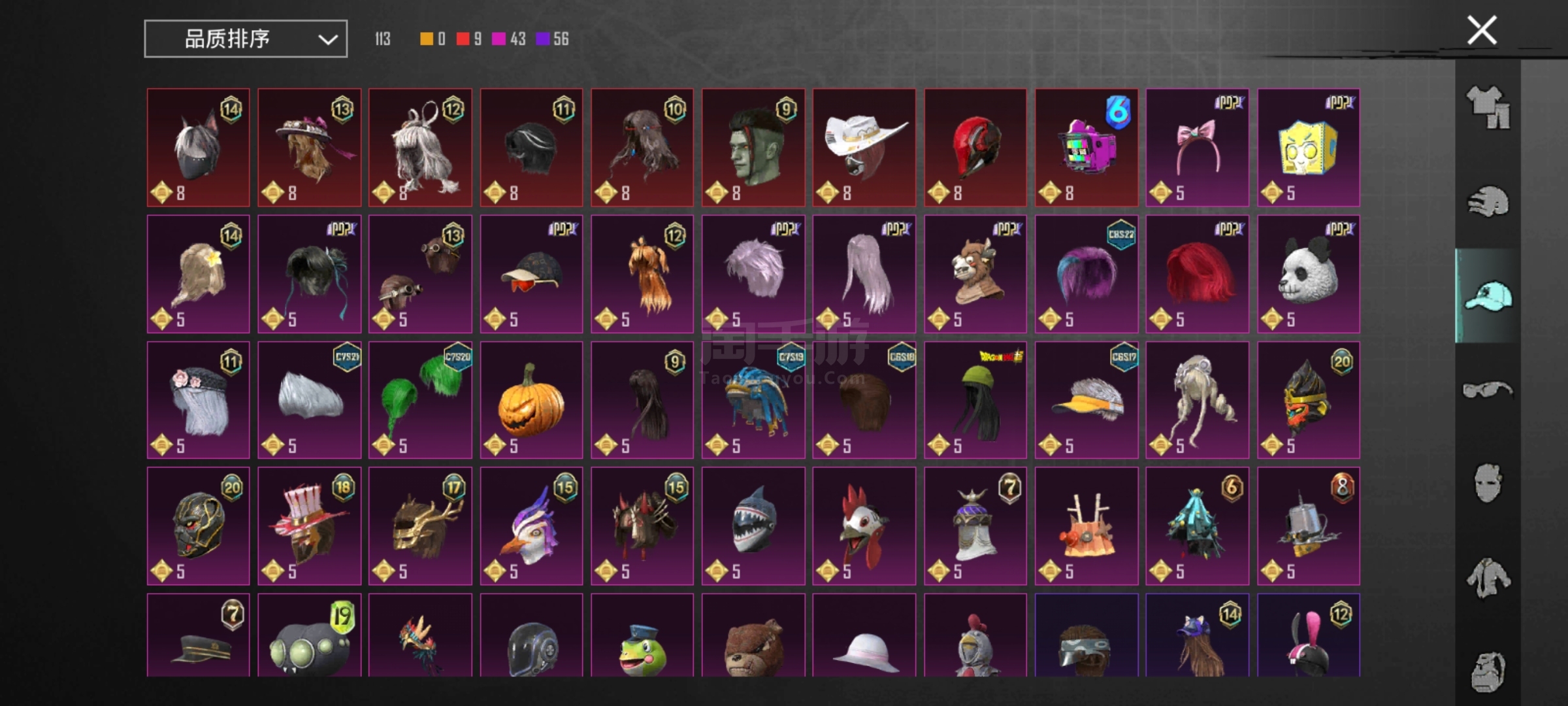This screenshot has width=1568, height=706.
Task: Open the jacket category icon
Action: click(1488, 578)
